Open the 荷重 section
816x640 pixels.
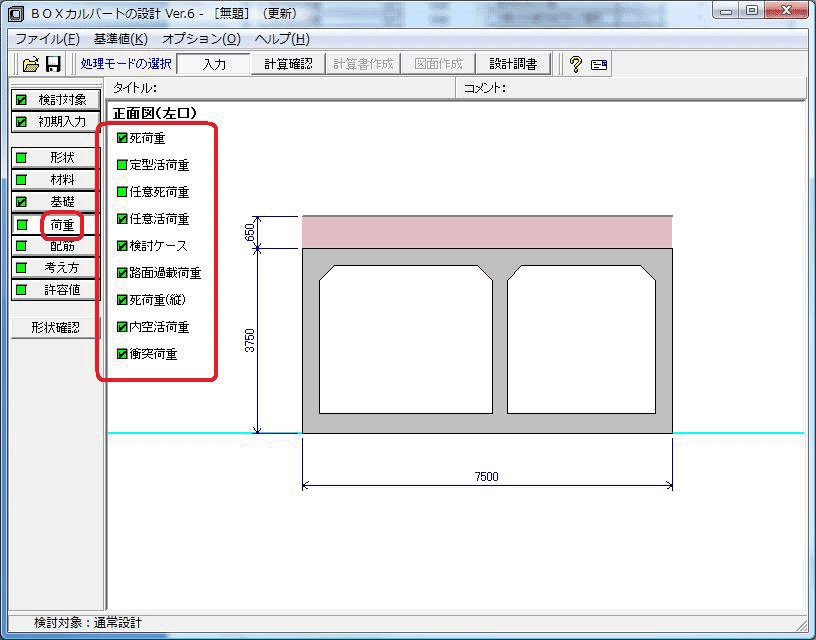coord(55,225)
